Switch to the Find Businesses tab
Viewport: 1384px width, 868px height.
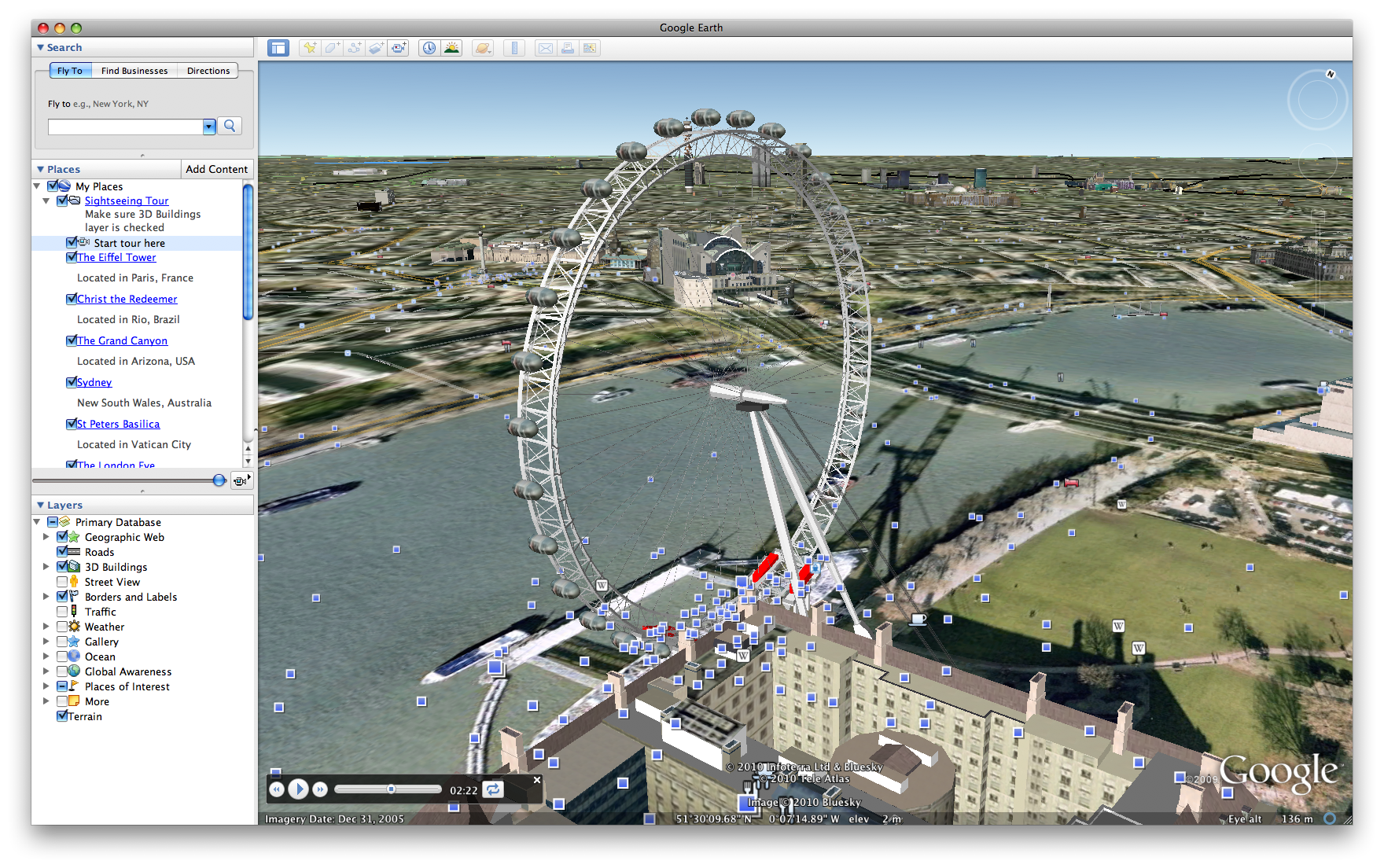click(x=134, y=71)
